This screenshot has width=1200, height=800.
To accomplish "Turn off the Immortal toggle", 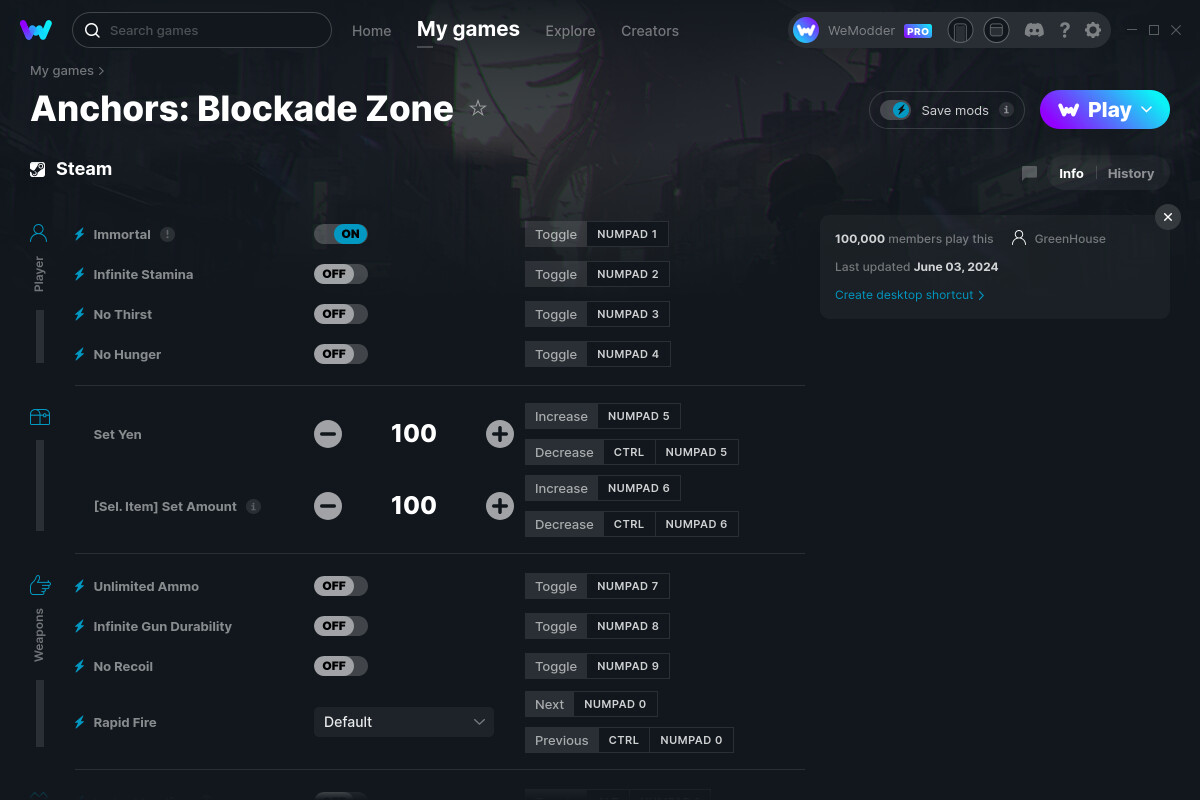I will 340,233.
